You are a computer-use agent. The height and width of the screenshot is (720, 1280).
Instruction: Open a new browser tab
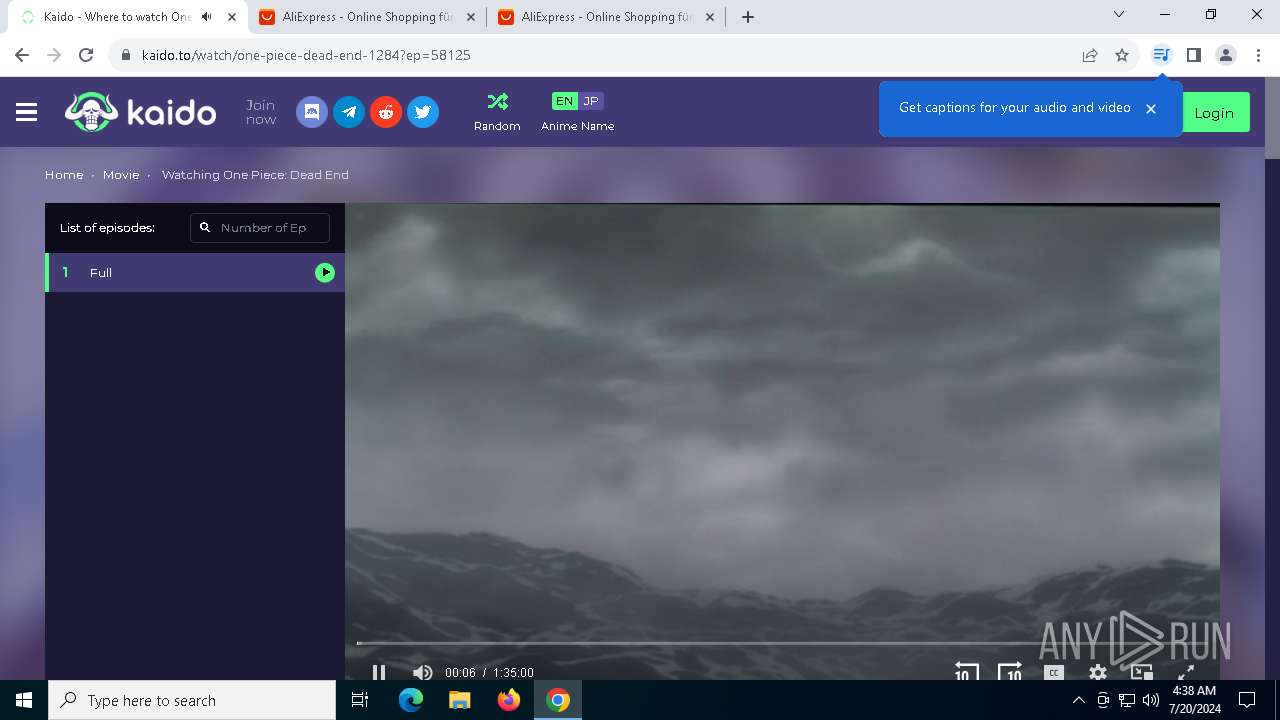[748, 17]
